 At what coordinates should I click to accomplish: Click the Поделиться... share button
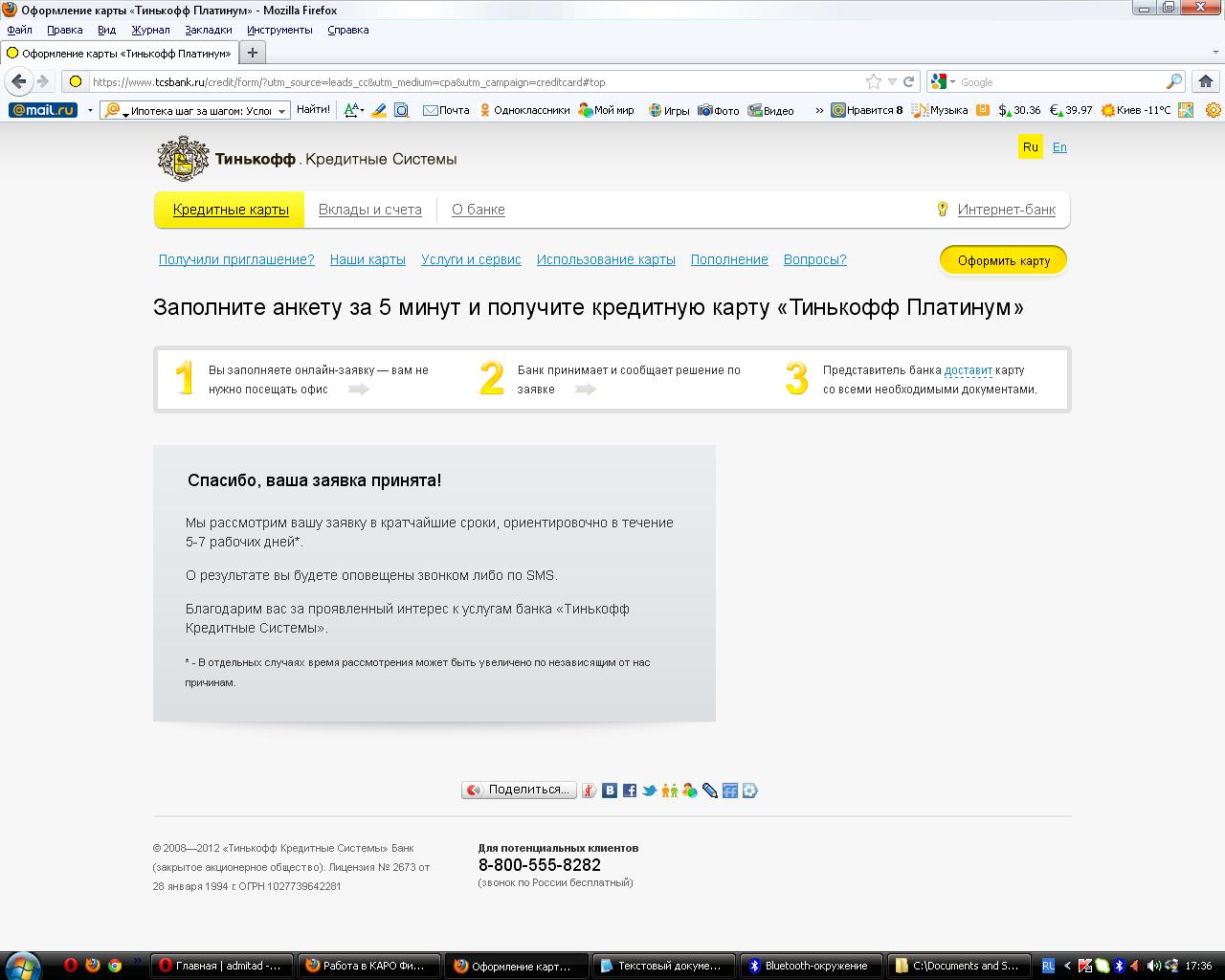click(519, 790)
